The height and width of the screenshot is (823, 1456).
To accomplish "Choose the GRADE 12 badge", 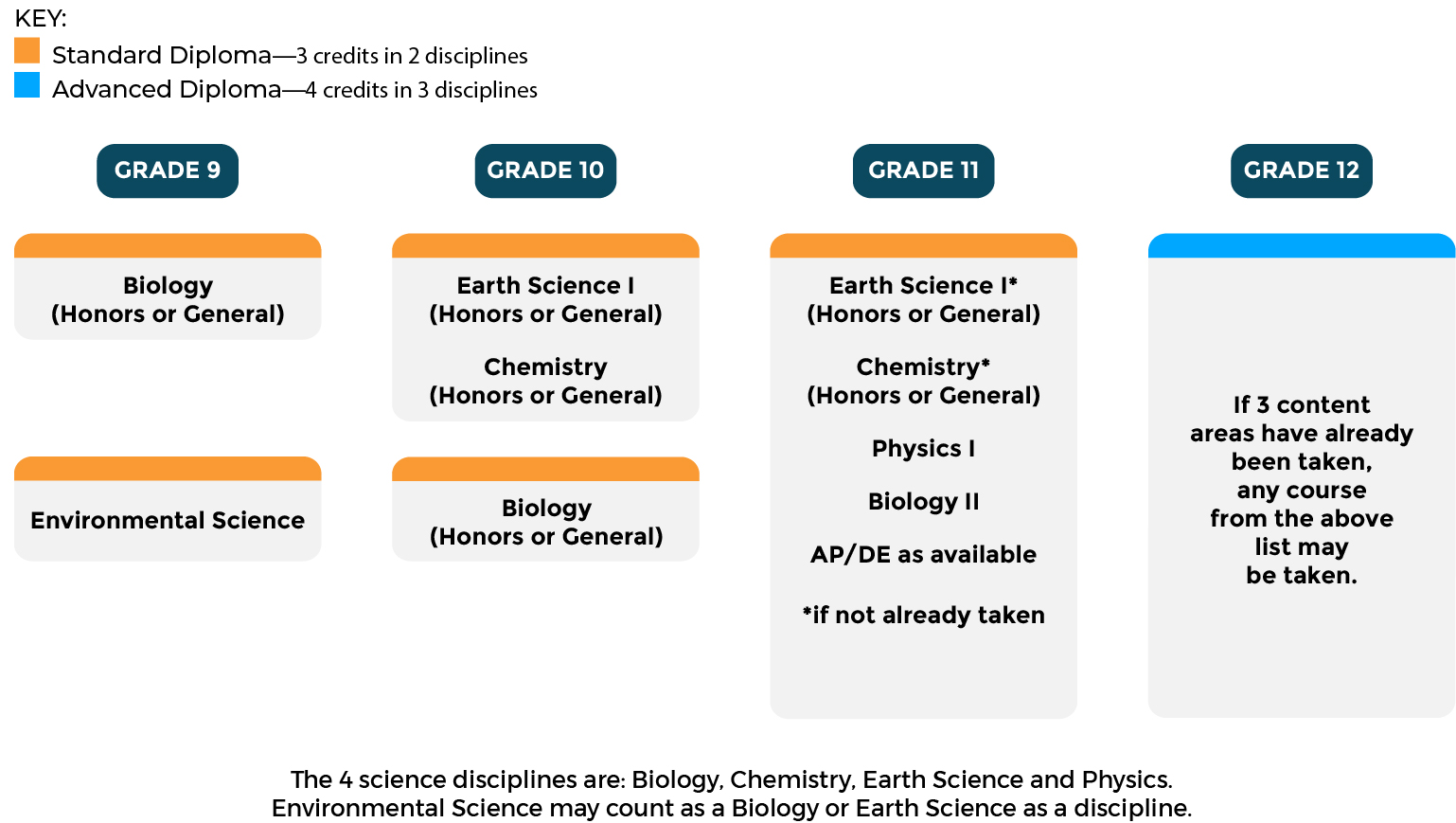I will (x=1301, y=170).
